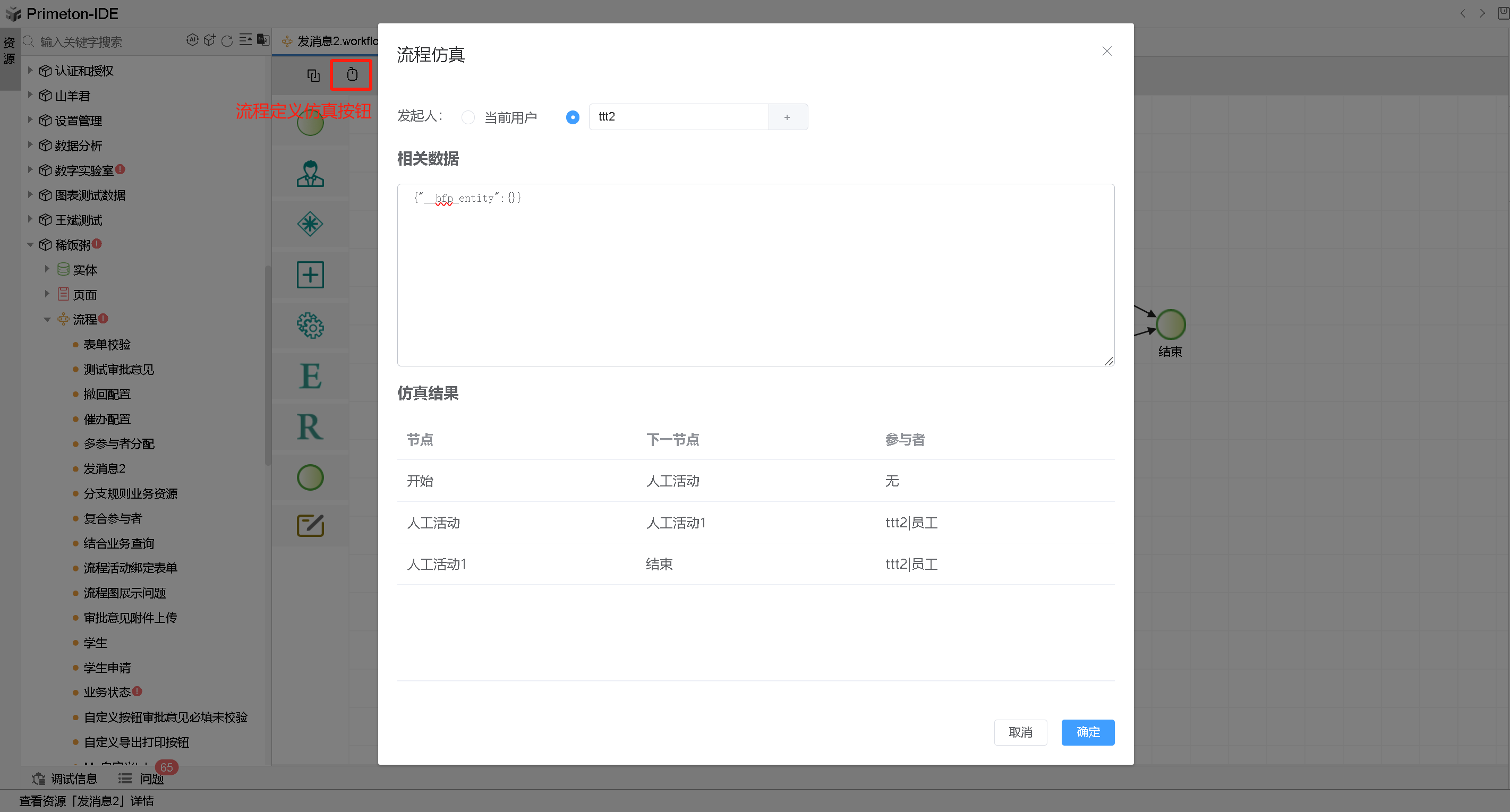Click inside the 相关数据 JSON text area

pyautogui.click(x=755, y=276)
